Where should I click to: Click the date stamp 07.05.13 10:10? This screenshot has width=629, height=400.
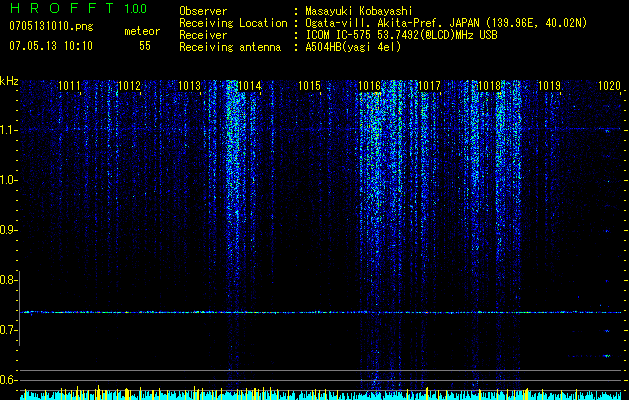pos(51,46)
